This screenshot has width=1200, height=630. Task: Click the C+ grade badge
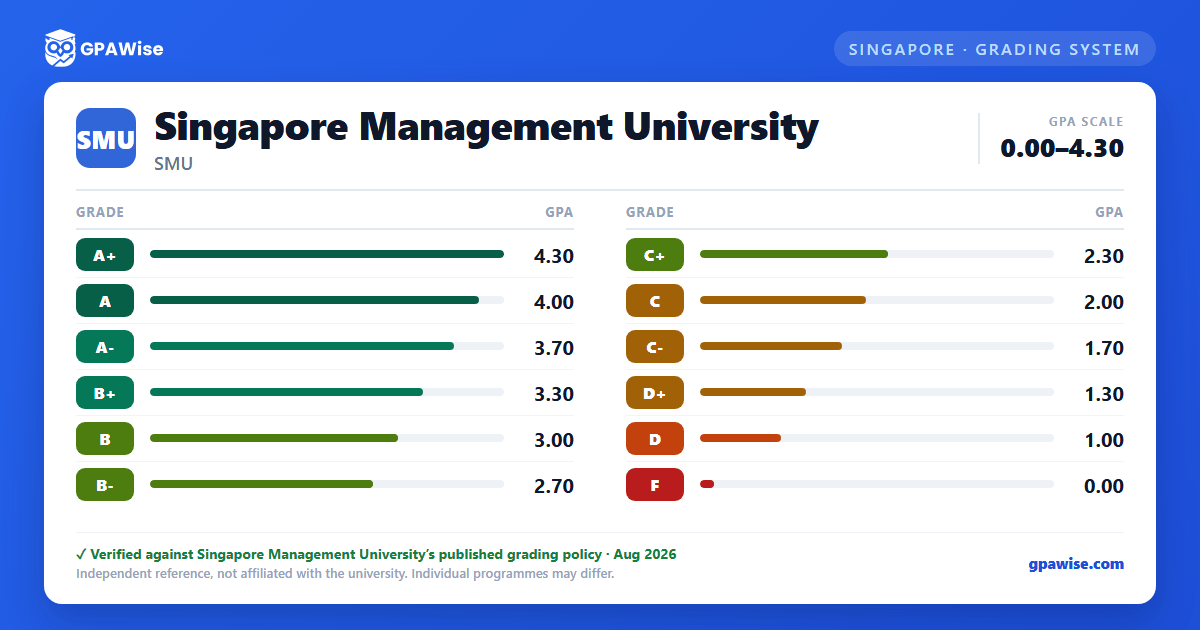click(x=655, y=255)
